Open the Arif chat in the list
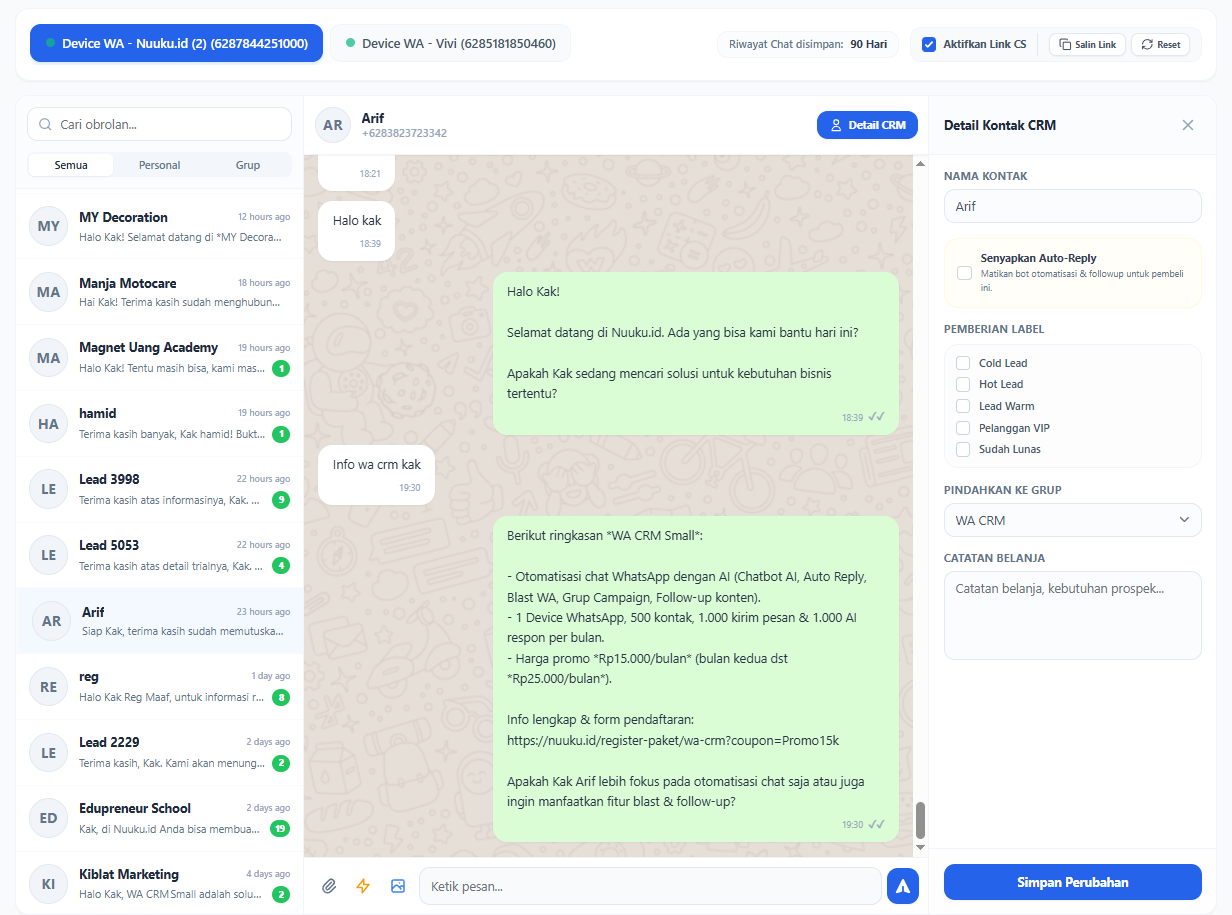 click(x=160, y=621)
